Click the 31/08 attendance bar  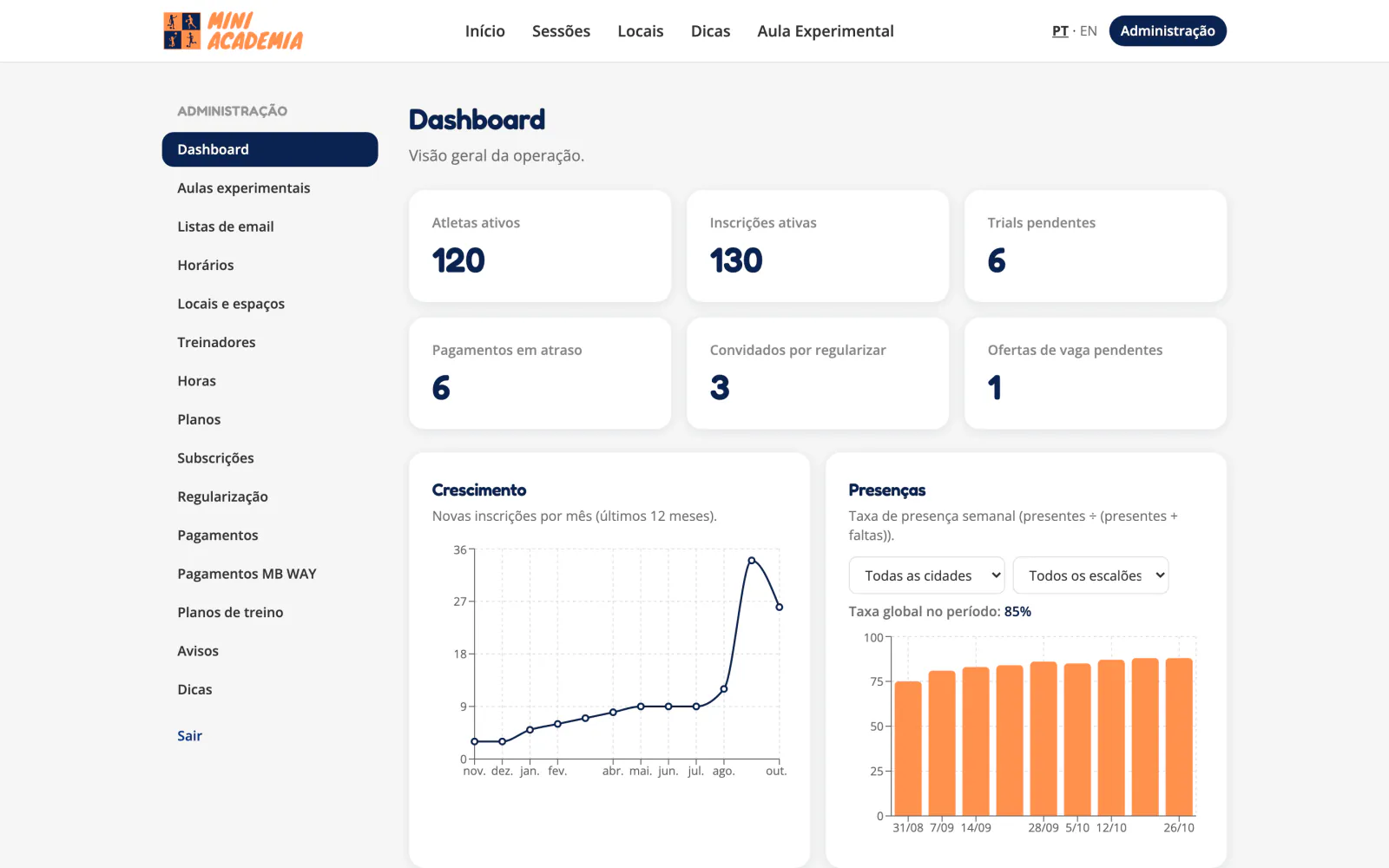coord(908,748)
